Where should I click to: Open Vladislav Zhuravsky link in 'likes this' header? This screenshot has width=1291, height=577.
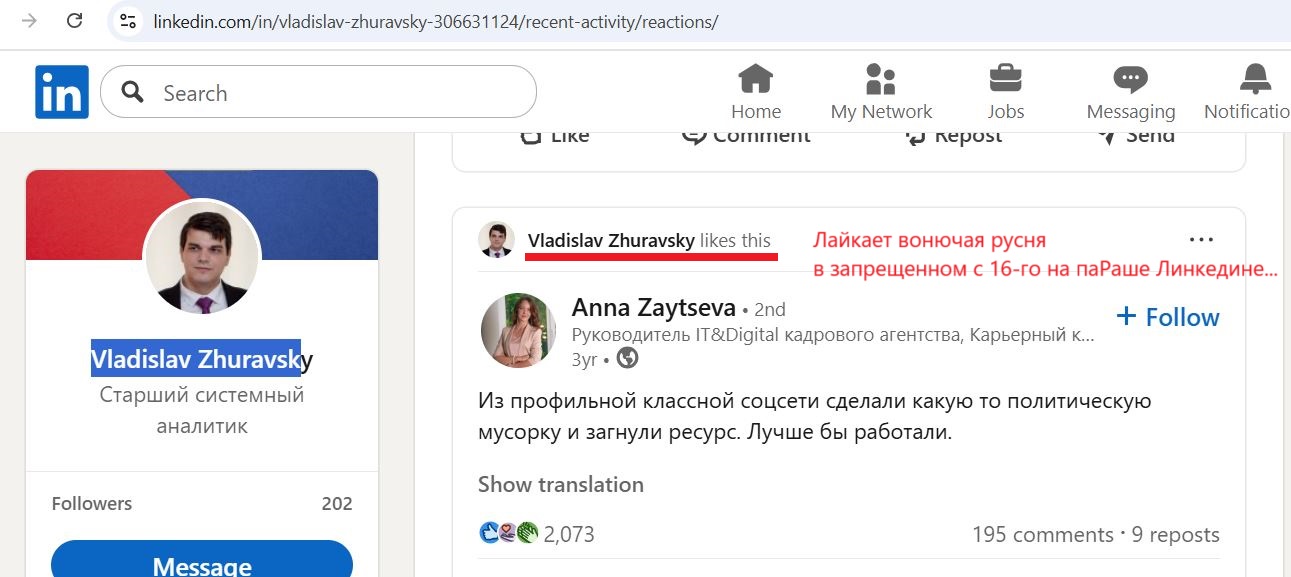[x=611, y=240]
